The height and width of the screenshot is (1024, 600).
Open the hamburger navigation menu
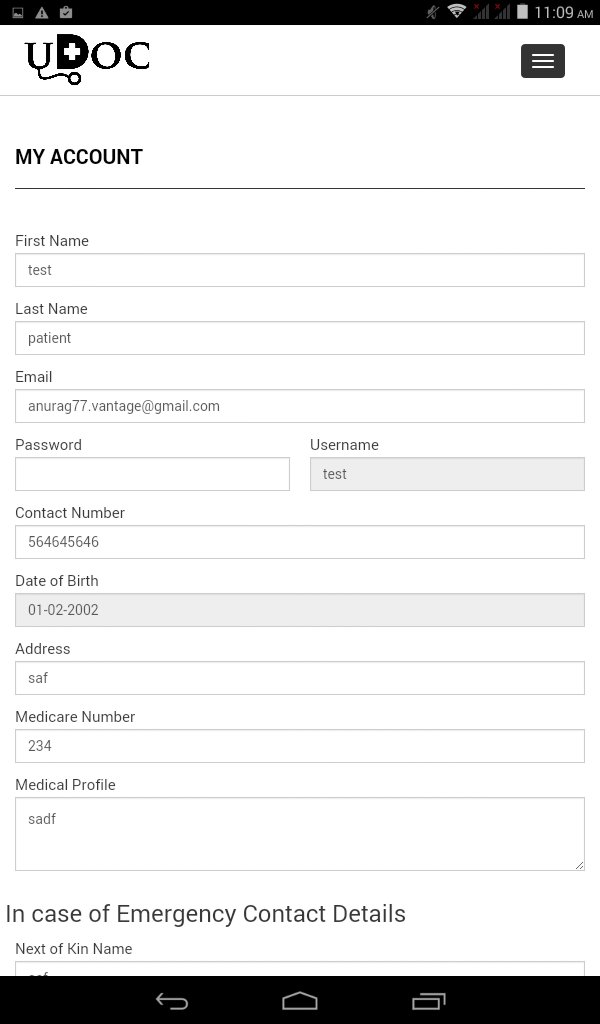[543, 61]
